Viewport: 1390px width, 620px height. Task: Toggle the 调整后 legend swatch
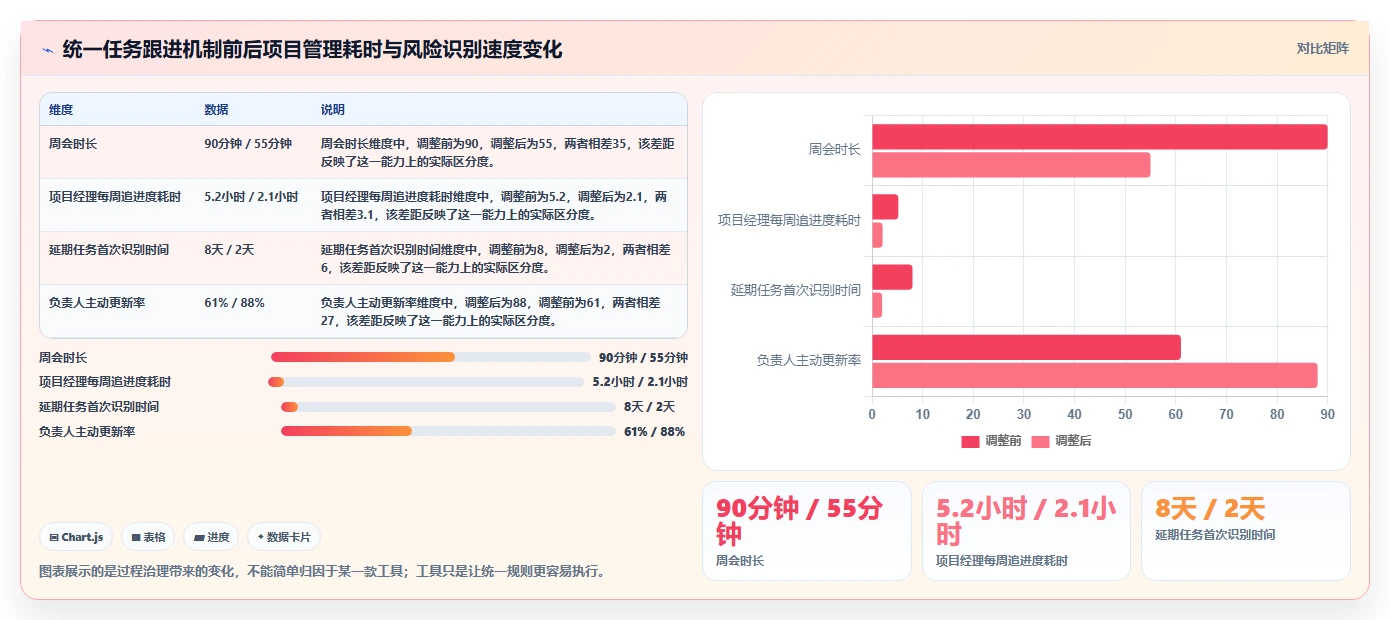pos(1040,441)
